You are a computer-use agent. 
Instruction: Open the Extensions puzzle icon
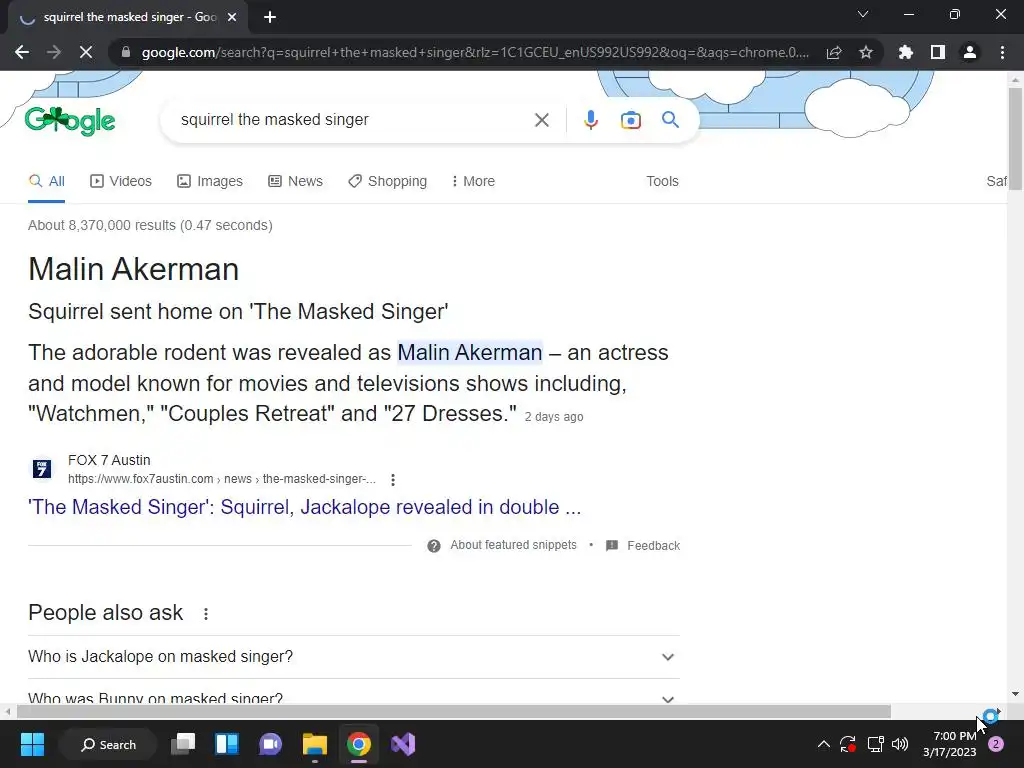tap(906, 52)
